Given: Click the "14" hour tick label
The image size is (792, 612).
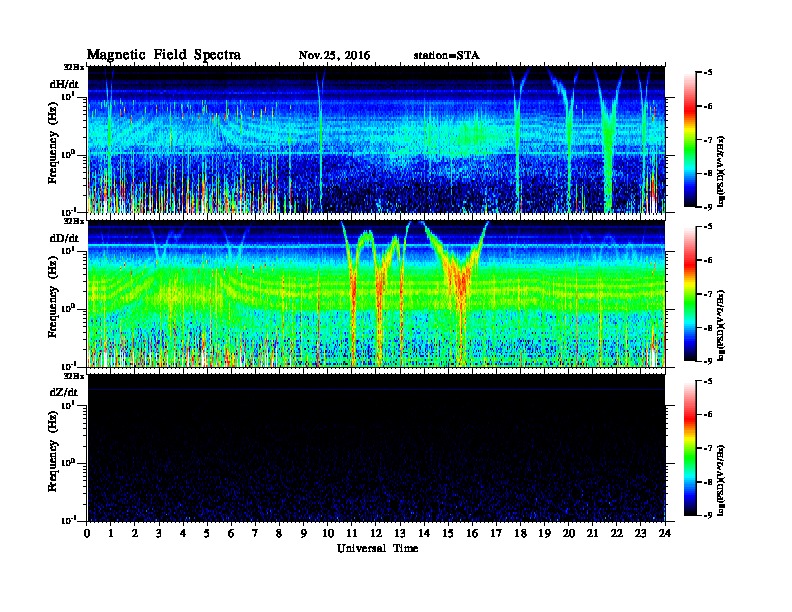Looking at the screenshot, I should [x=424, y=534].
